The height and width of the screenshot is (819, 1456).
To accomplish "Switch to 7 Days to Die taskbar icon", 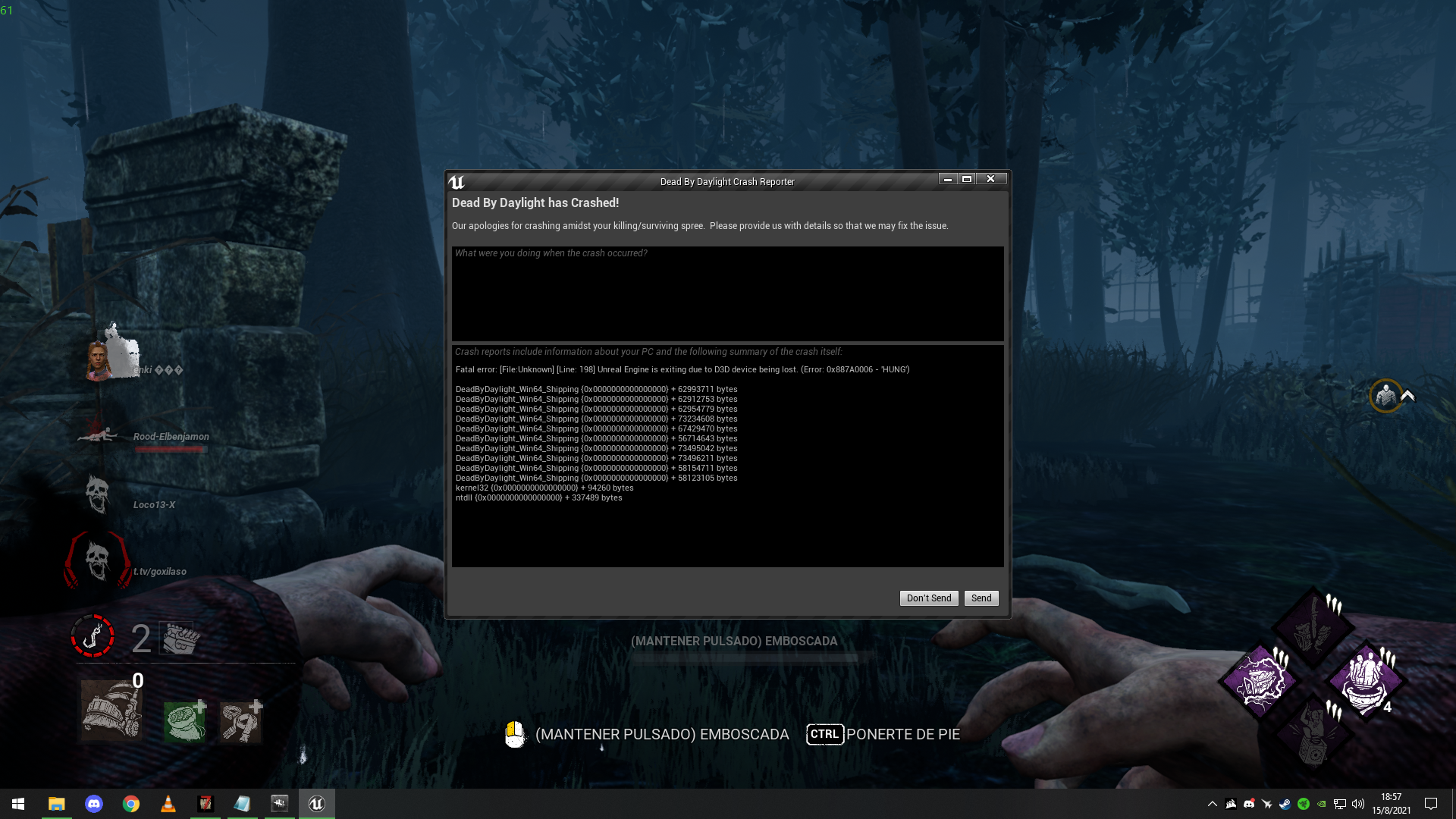I will click(x=205, y=804).
